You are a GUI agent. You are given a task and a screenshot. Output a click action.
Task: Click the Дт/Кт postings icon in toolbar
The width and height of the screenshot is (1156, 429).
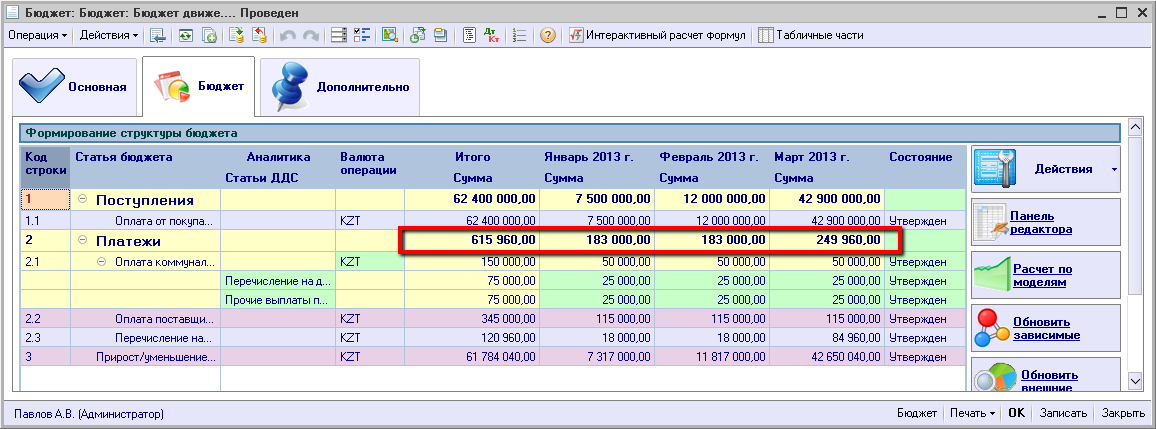(492, 35)
